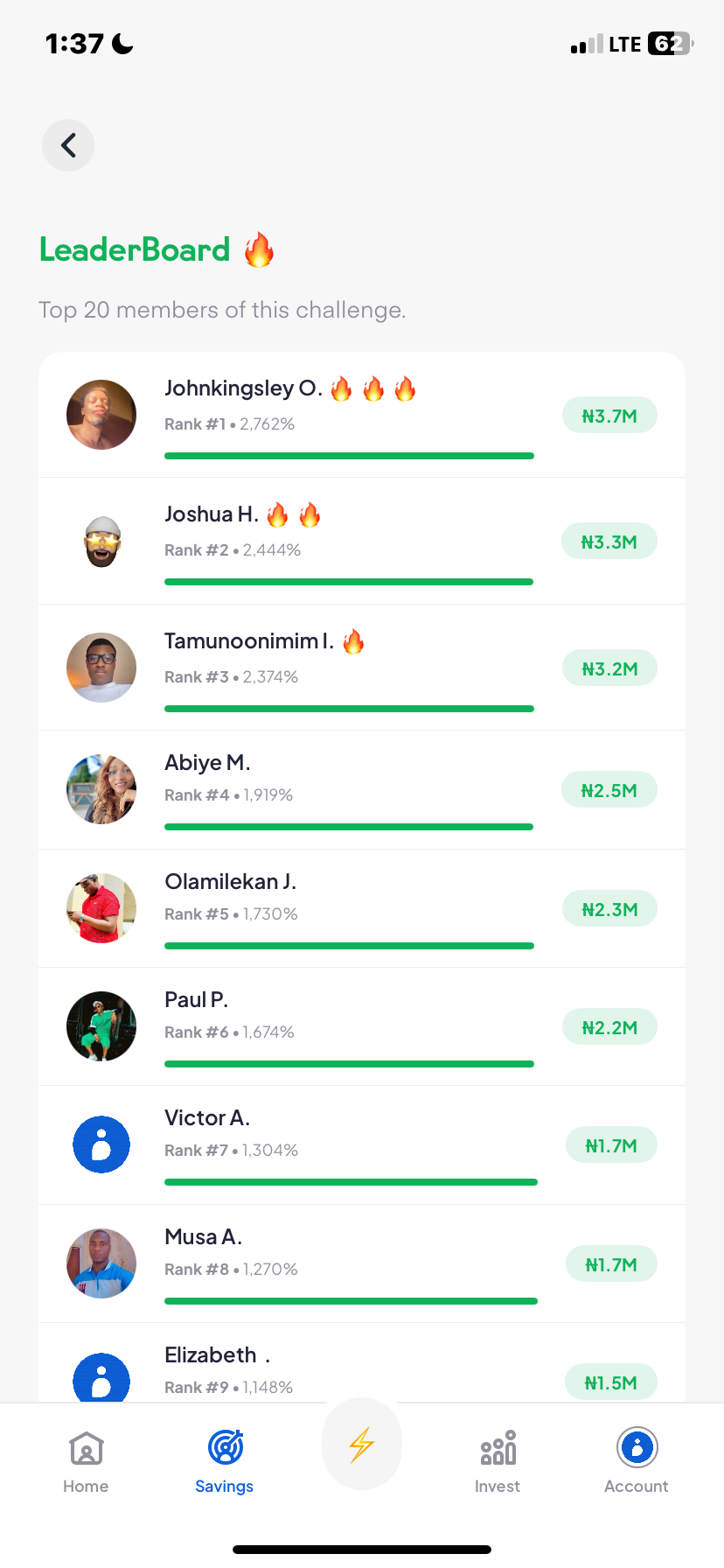The width and height of the screenshot is (724, 1568).
Task: Tap the LTE signal status indicator
Action: click(x=624, y=45)
